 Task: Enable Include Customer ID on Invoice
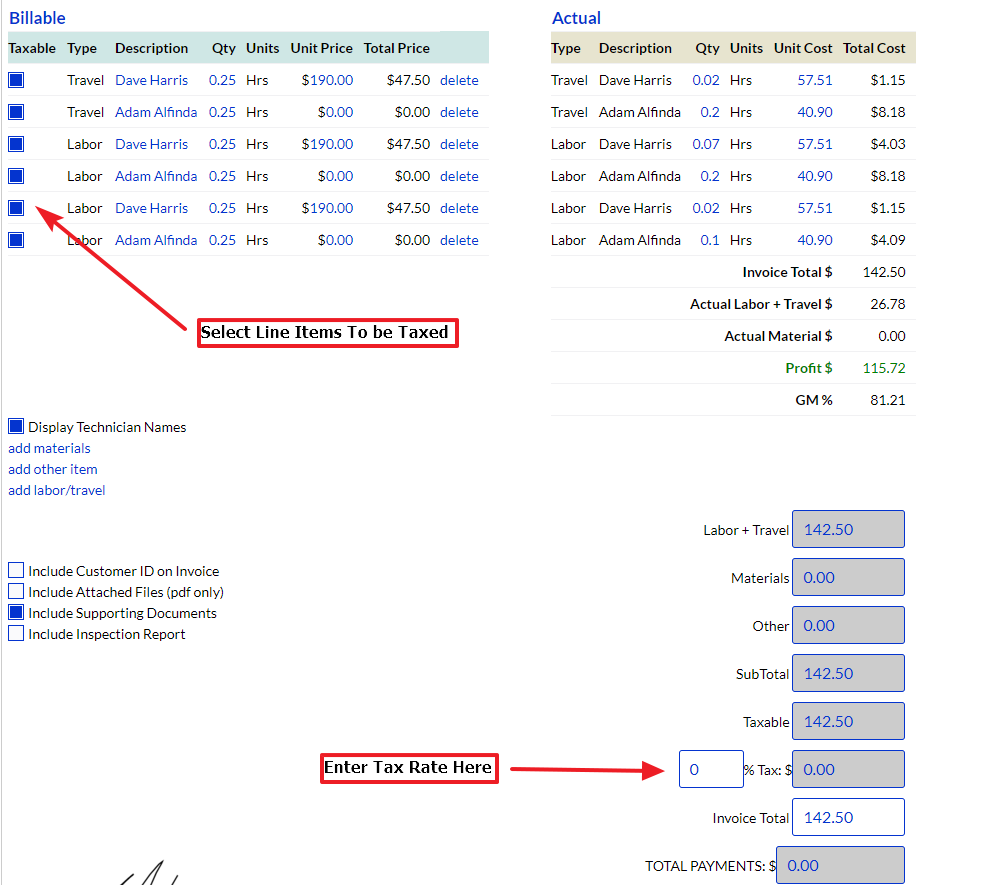click(x=16, y=571)
